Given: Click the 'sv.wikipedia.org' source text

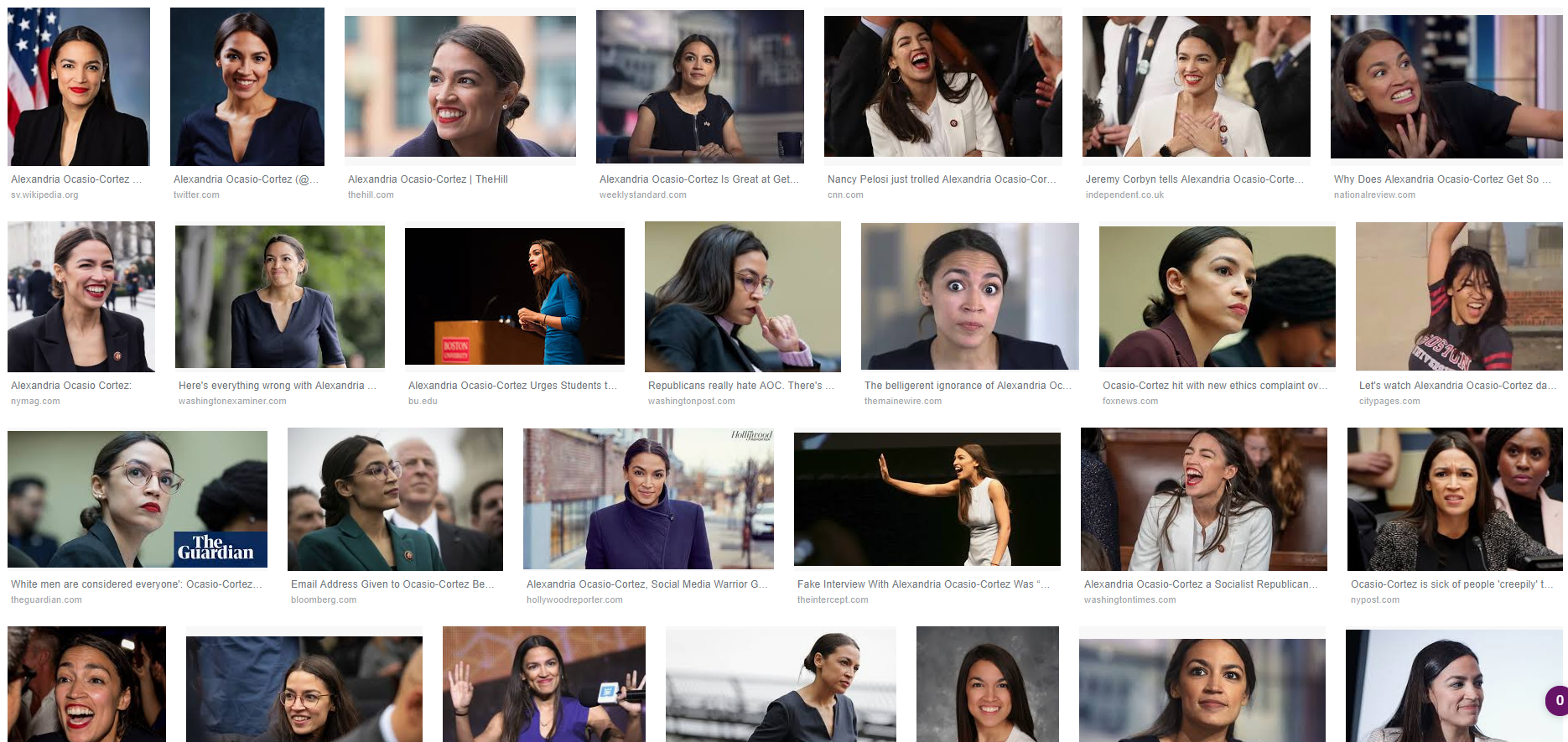Looking at the screenshot, I should [44, 195].
